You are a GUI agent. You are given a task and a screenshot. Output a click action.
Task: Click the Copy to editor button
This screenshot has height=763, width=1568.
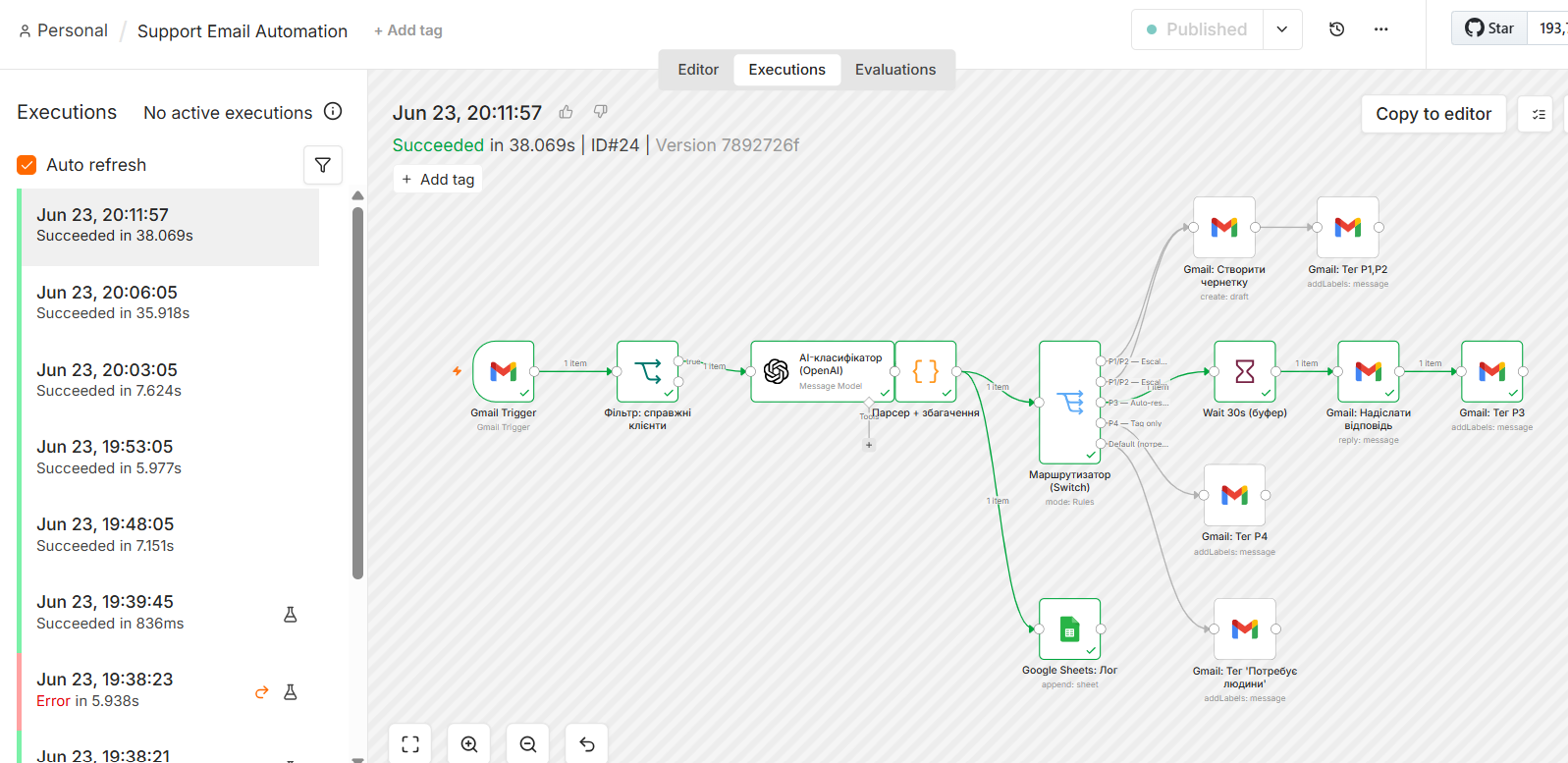click(1433, 114)
